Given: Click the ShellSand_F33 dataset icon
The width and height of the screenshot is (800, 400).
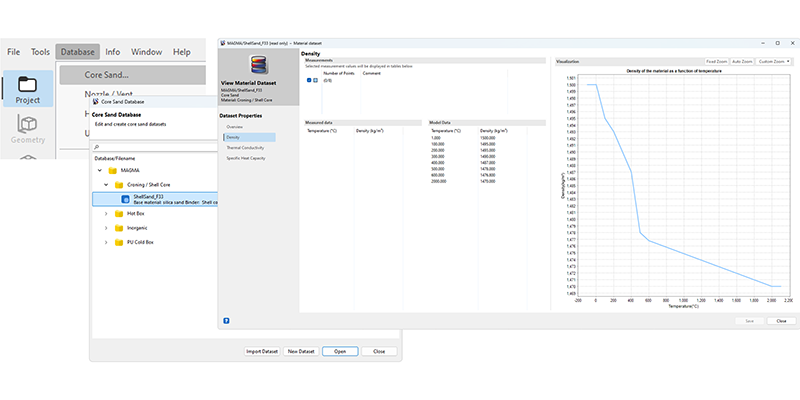Looking at the screenshot, I should tap(126, 198).
